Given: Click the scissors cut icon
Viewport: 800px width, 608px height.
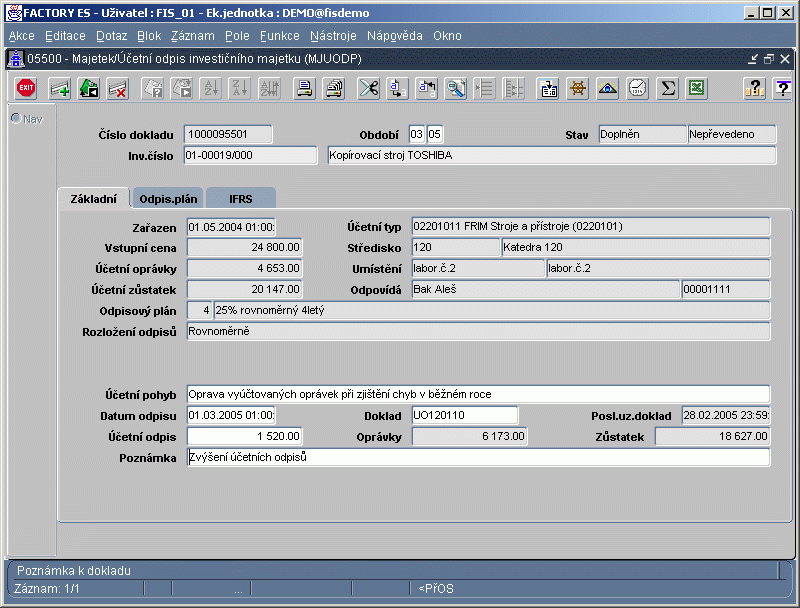Looking at the screenshot, I should [x=368, y=88].
